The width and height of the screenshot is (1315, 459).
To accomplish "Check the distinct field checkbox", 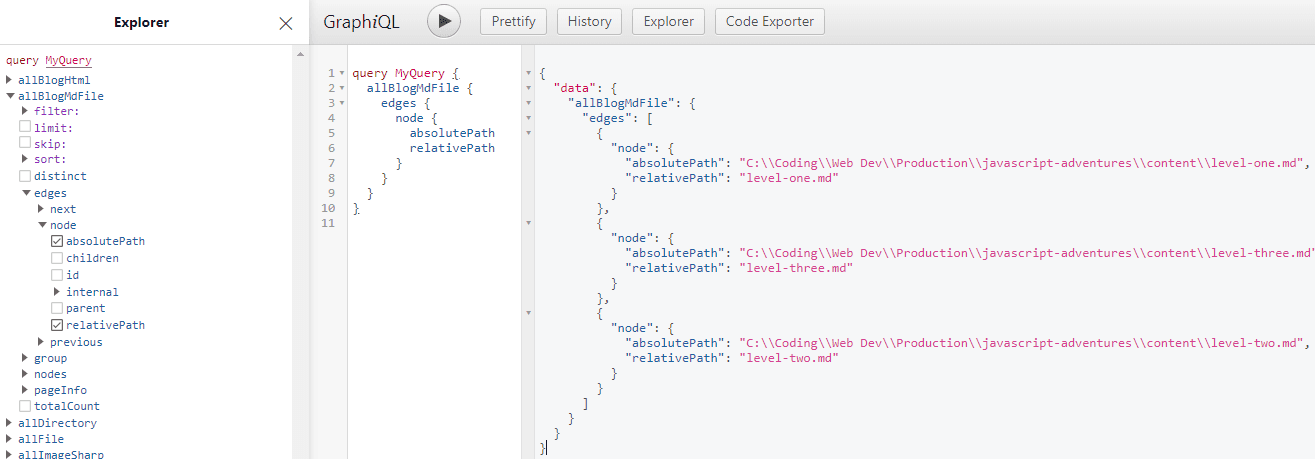I will point(25,176).
